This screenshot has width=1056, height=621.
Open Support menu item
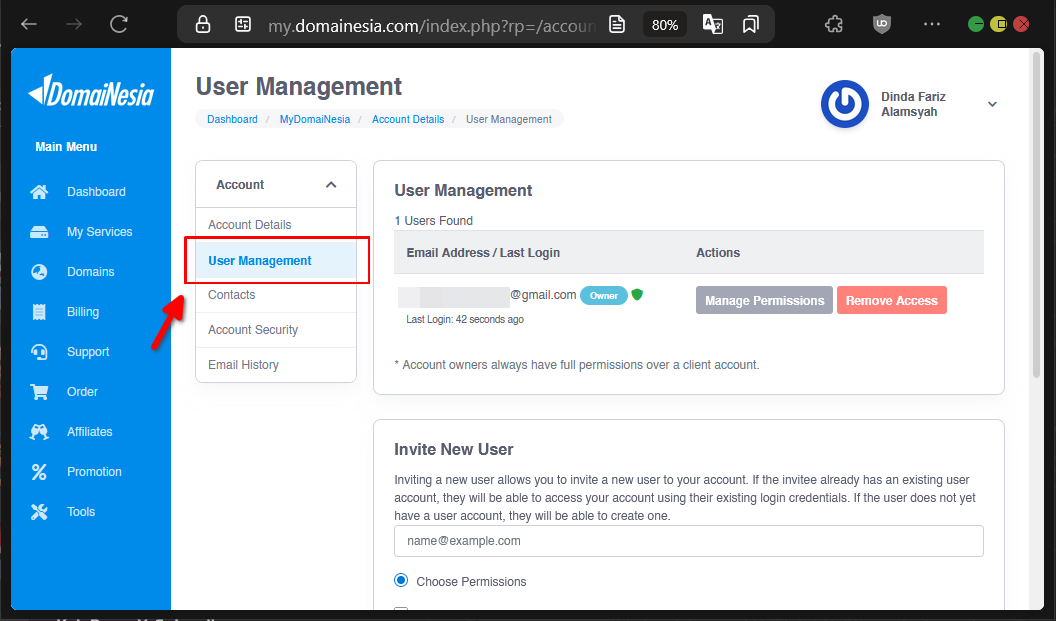(88, 352)
